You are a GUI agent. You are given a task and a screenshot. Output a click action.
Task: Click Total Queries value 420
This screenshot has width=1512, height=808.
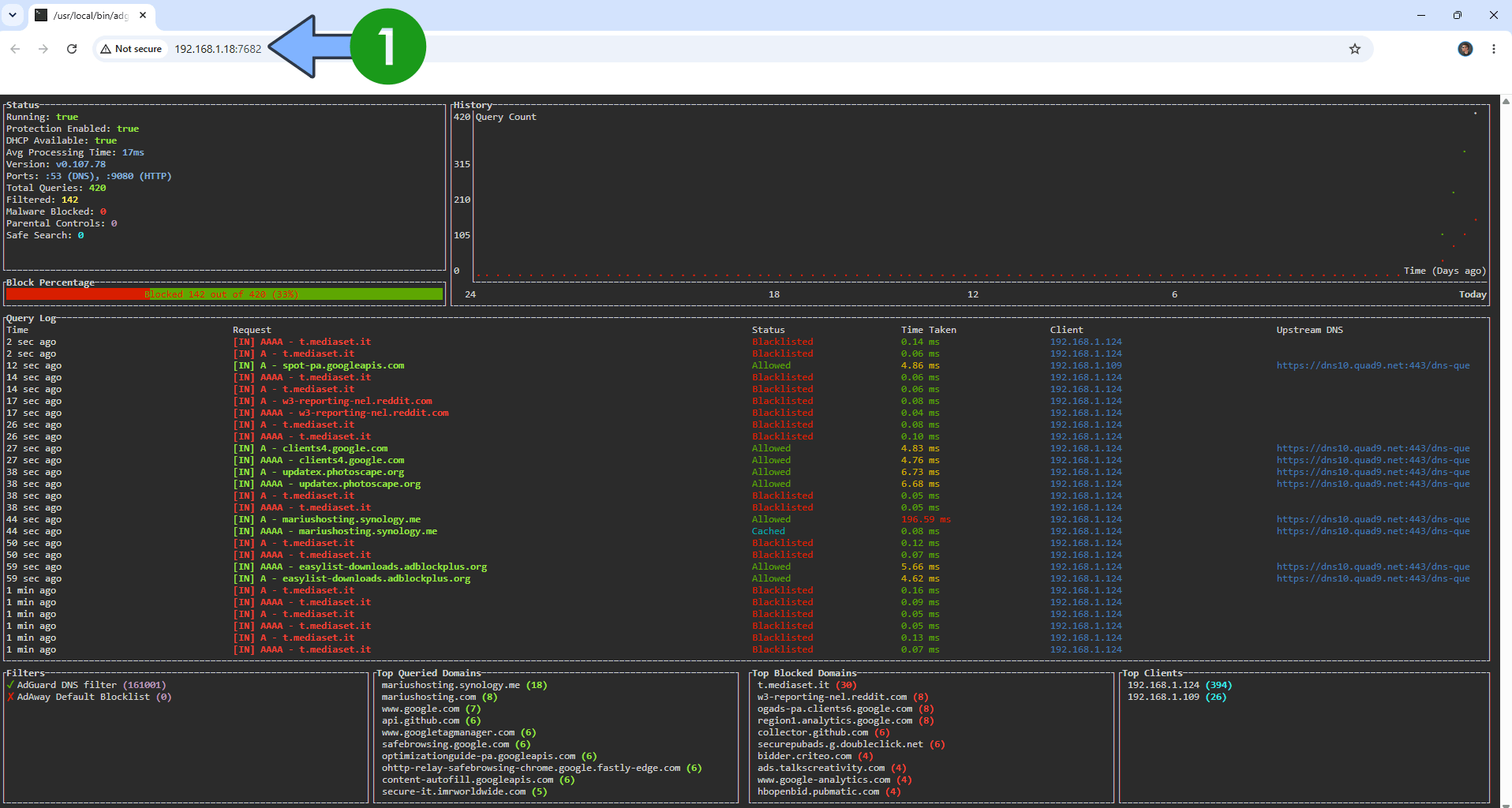[x=97, y=188]
